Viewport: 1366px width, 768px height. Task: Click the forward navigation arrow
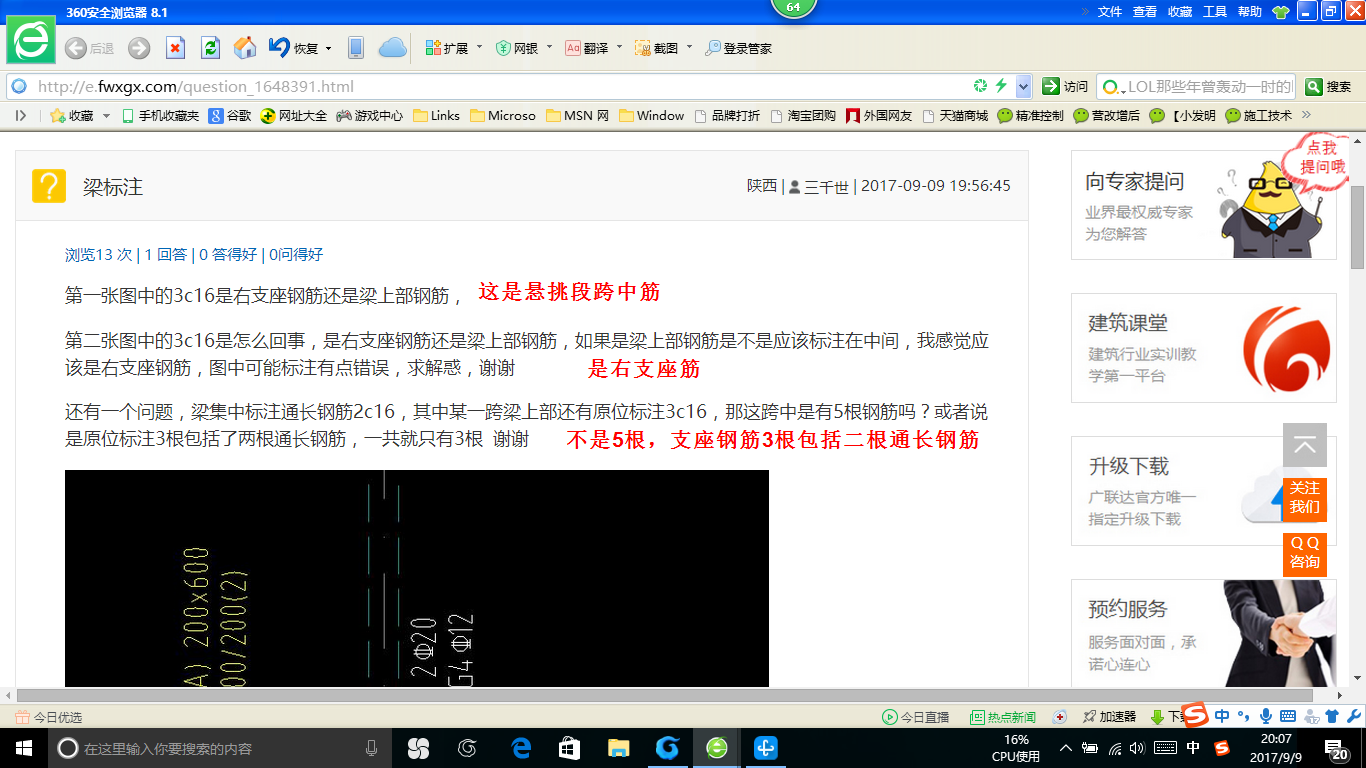(x=139, y=48)
